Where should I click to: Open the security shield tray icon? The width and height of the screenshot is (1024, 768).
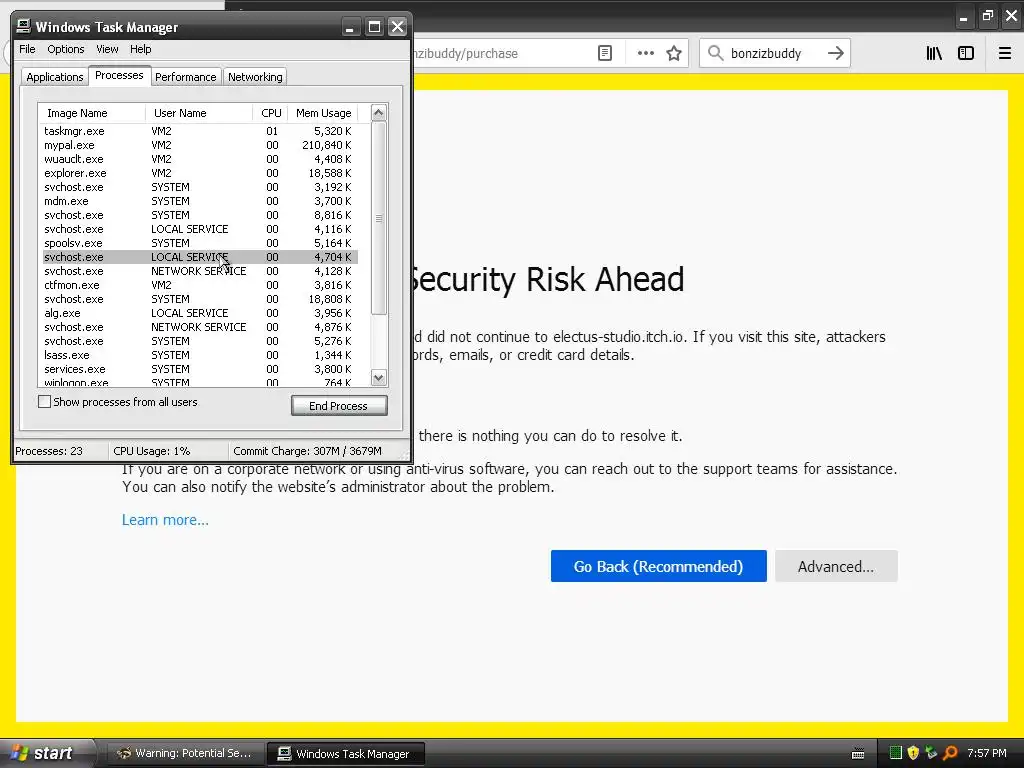click(913, 753)
